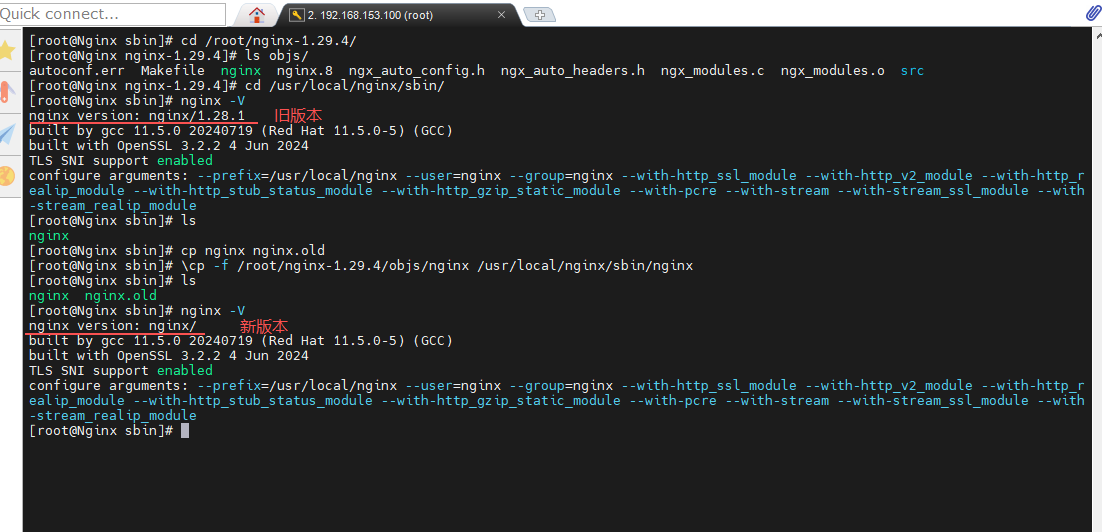Open the Macros sidebar paper plane icon
The height and width of the screenshot is (532, 1102).
pos(7,134)
